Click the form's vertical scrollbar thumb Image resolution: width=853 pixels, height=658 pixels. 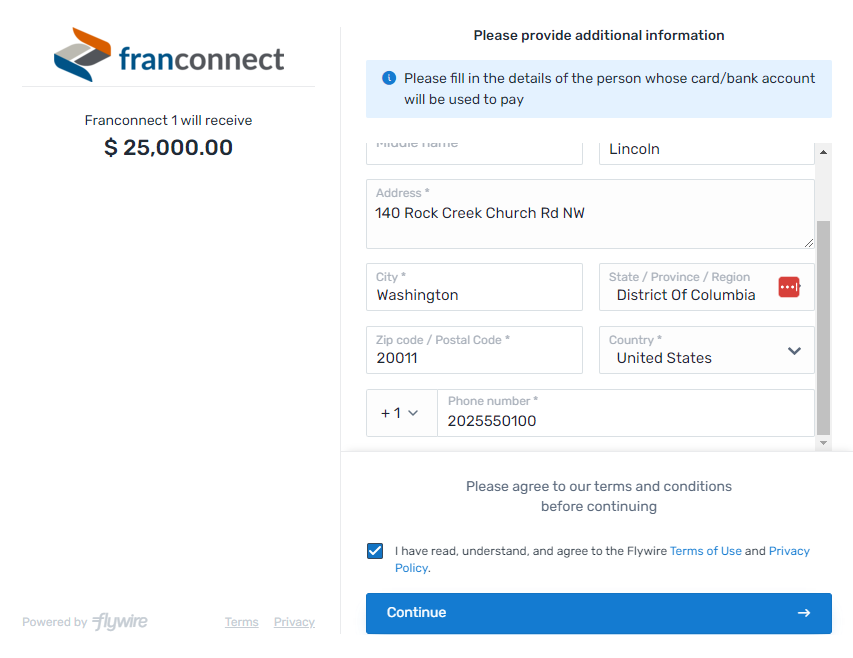click(x=823, y=328)
